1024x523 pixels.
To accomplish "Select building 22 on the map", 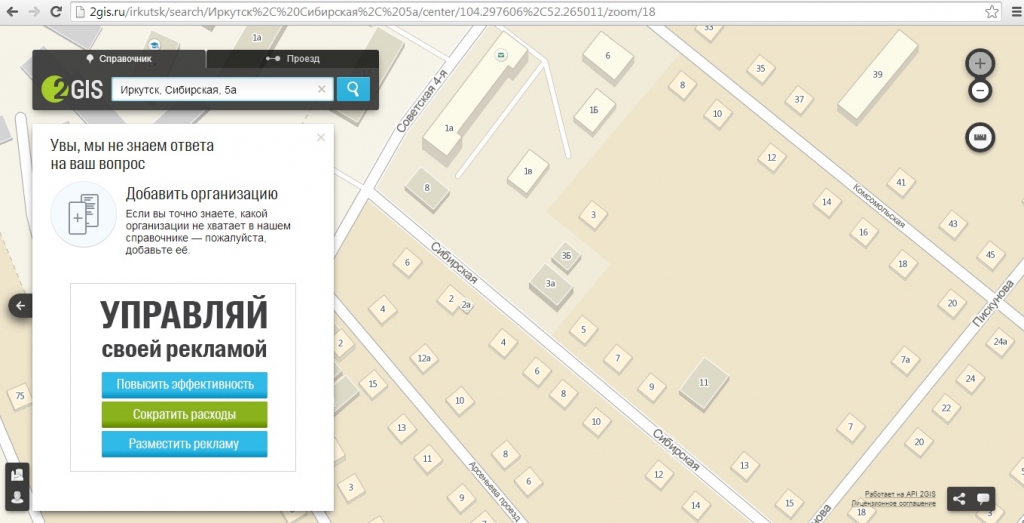I will (946, 408).
